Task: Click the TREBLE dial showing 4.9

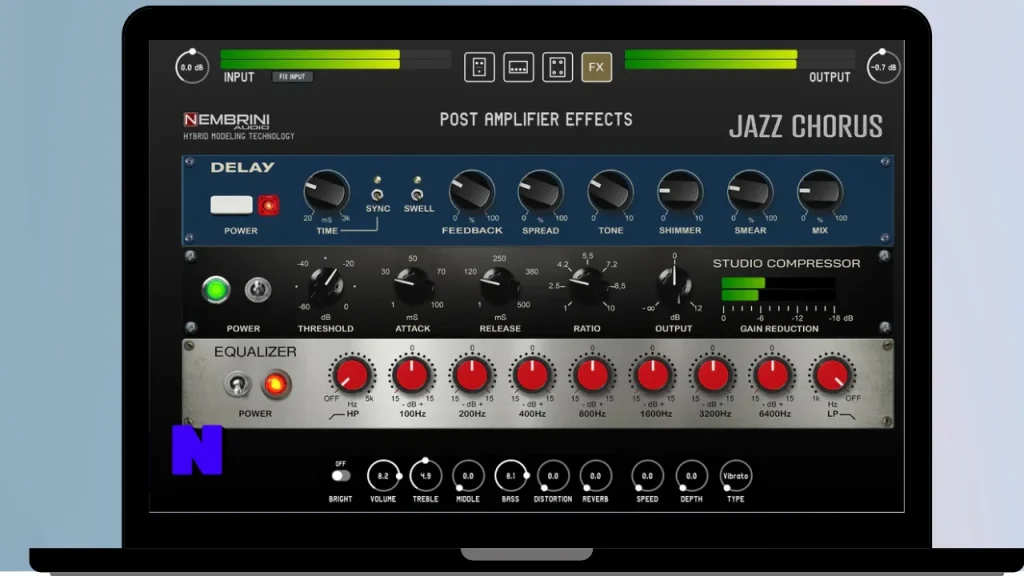Action: pos(426,475)
